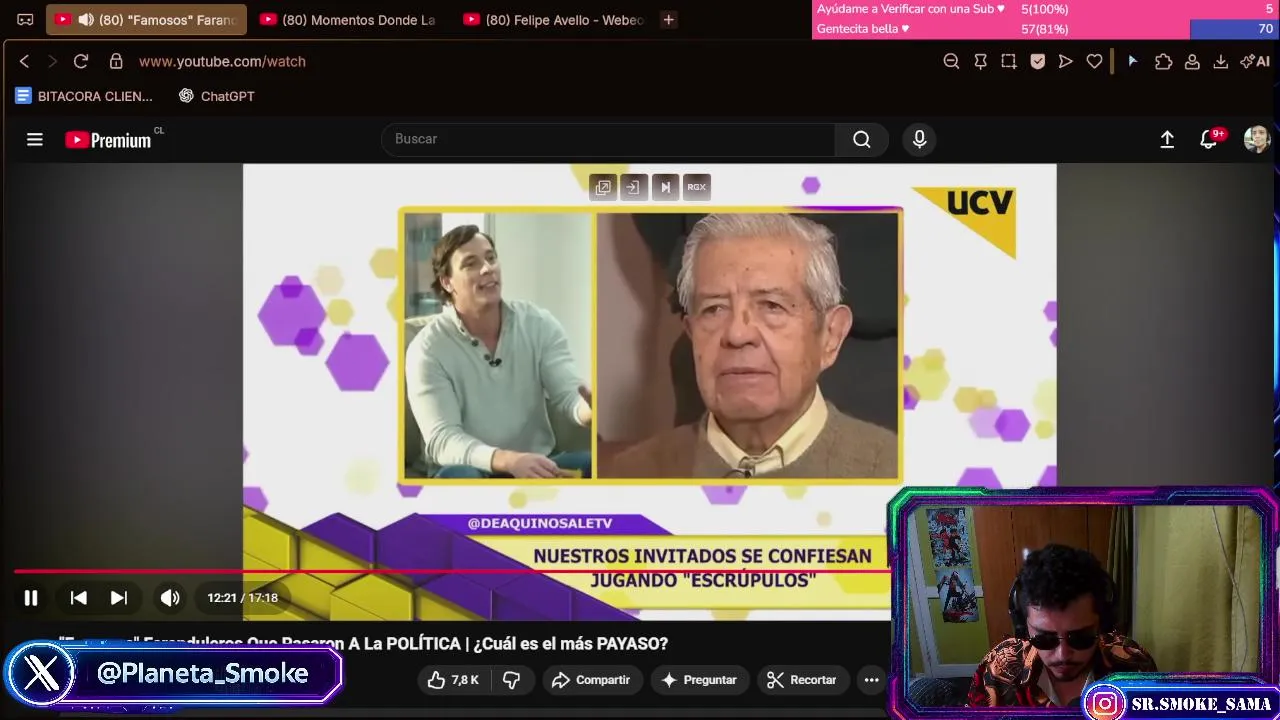Open YouTube notifications bell

pos(1209,139)
